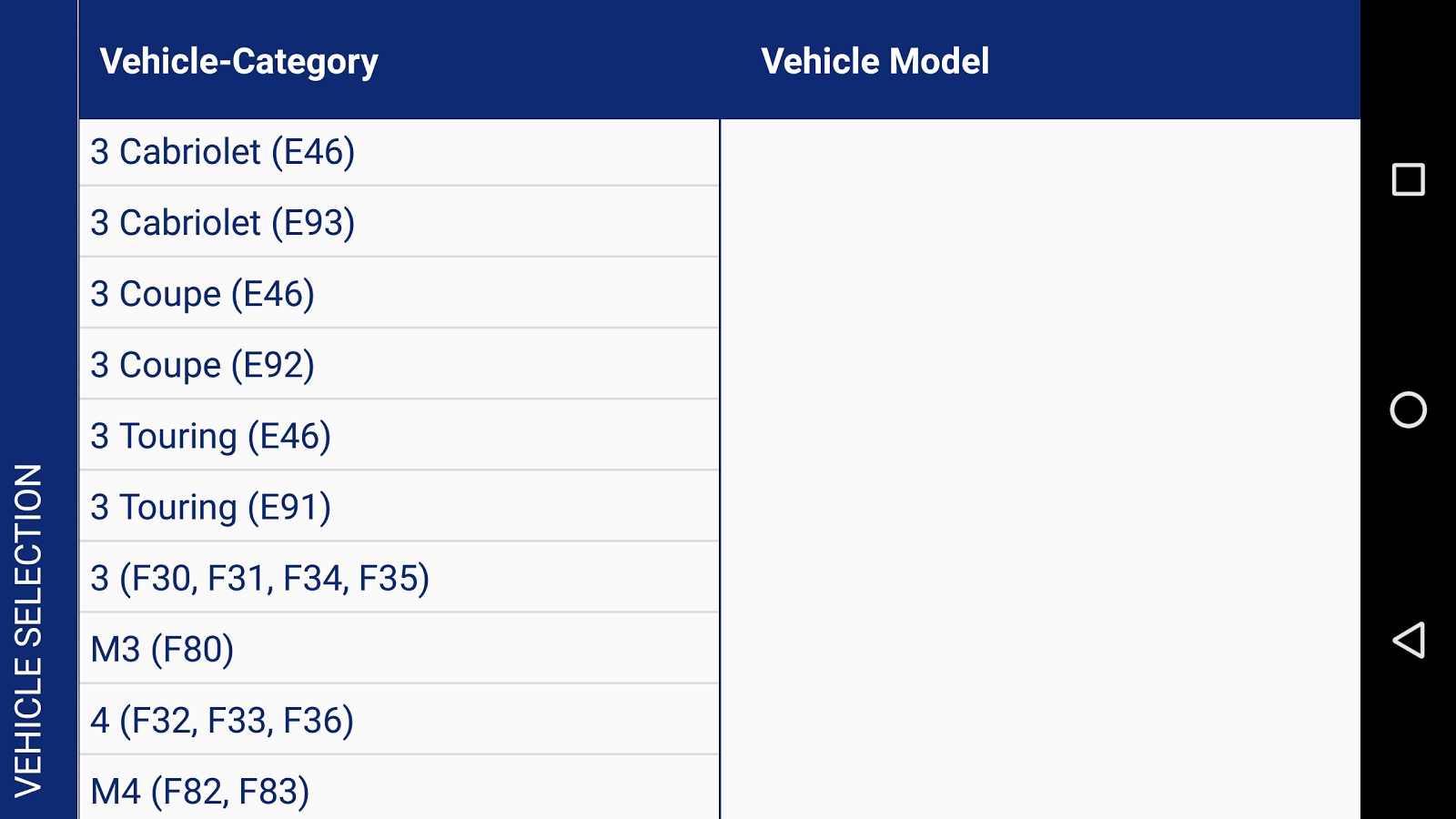This screenshot has width=1456, height=819.
Task: Pick the 3 Touring (E46) entry
Action: pyautogui.click(x=399, y=435)
